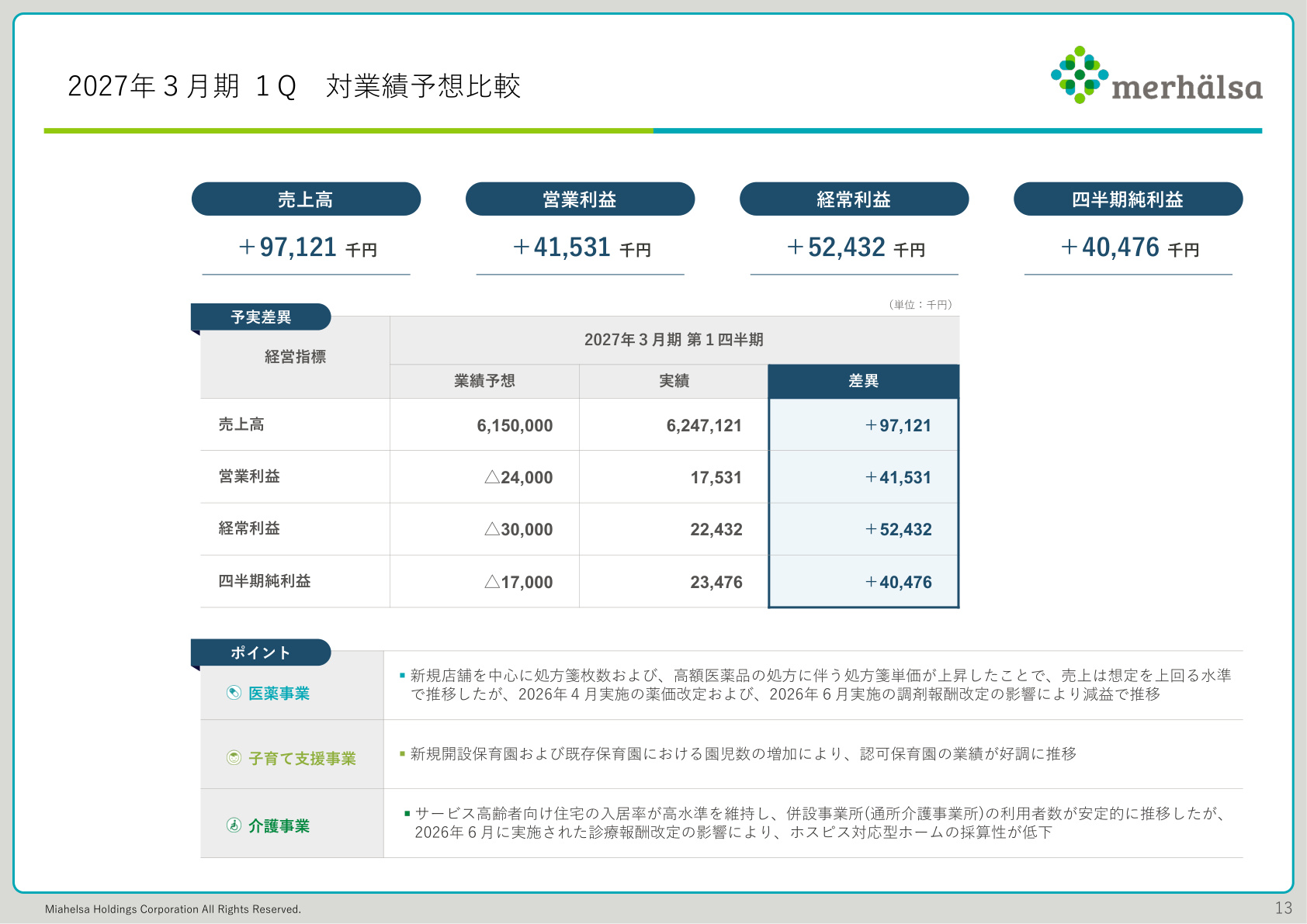
Task: Click the +97,121 千円 summary value
Action: pos(307,247)
